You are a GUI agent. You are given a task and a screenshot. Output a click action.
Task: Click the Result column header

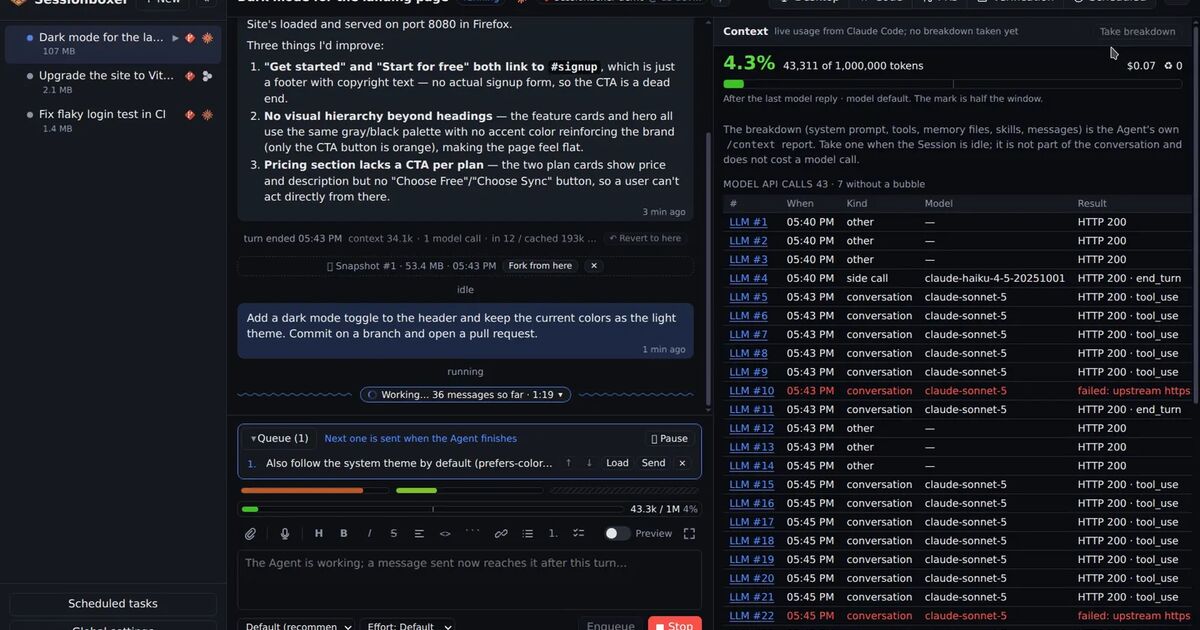point(1092,203)
